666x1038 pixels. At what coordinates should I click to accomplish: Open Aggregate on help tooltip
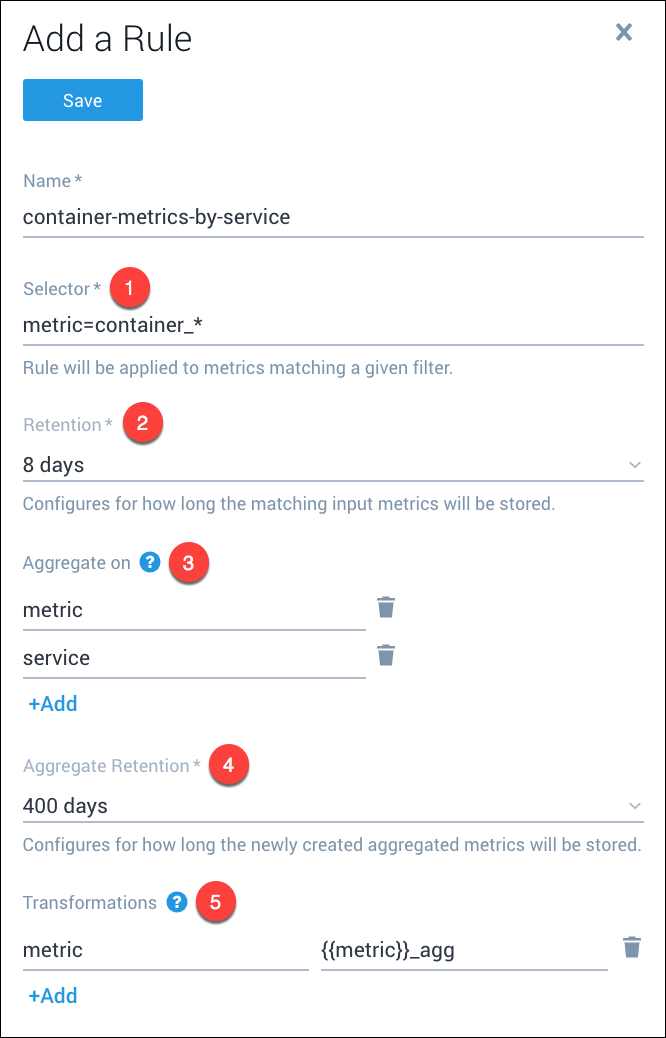click(x=150, y=563)
